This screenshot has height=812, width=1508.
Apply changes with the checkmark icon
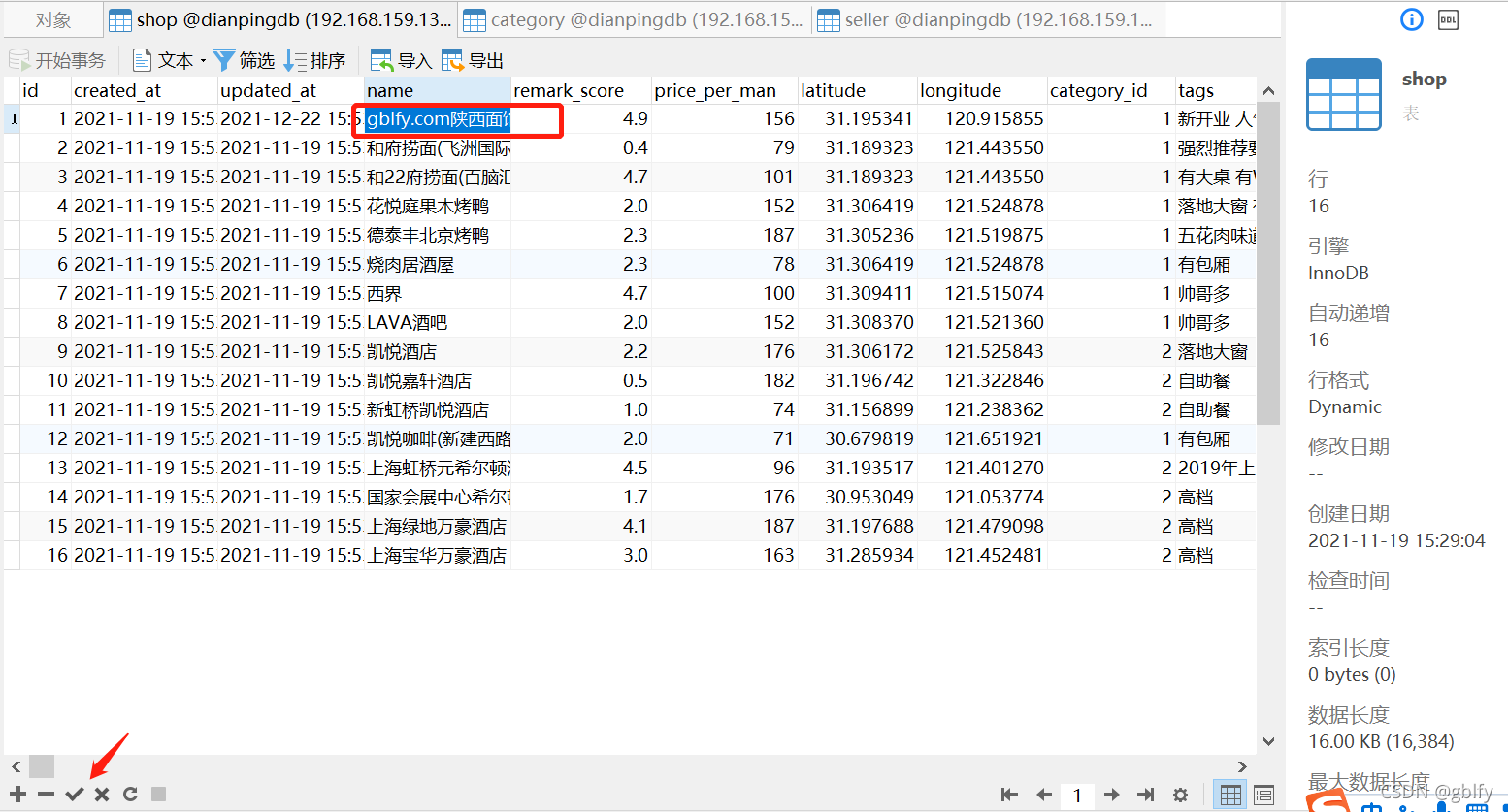74,795
